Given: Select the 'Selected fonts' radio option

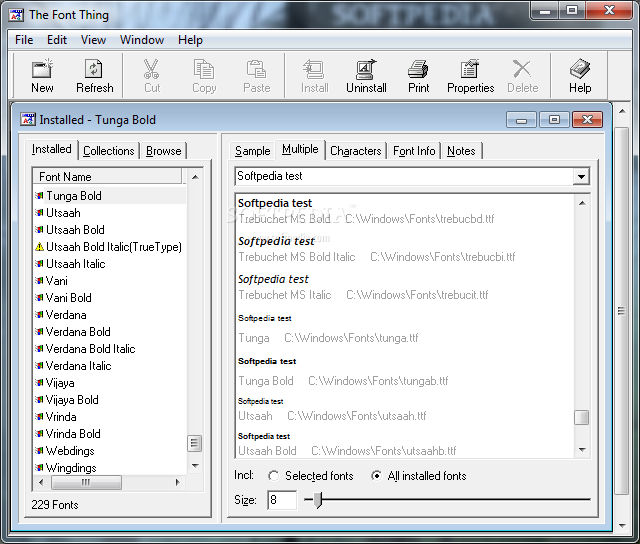Looking at the screenshot, I should point(273,476).
